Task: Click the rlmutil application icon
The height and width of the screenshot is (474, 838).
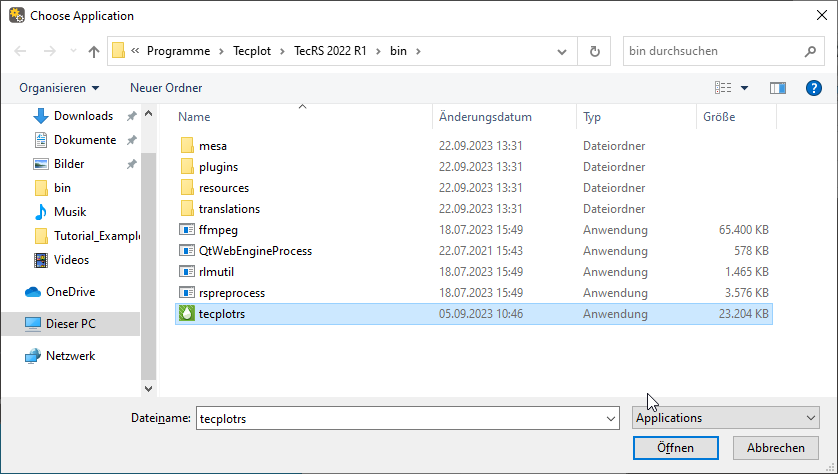Action: point(187,271)
